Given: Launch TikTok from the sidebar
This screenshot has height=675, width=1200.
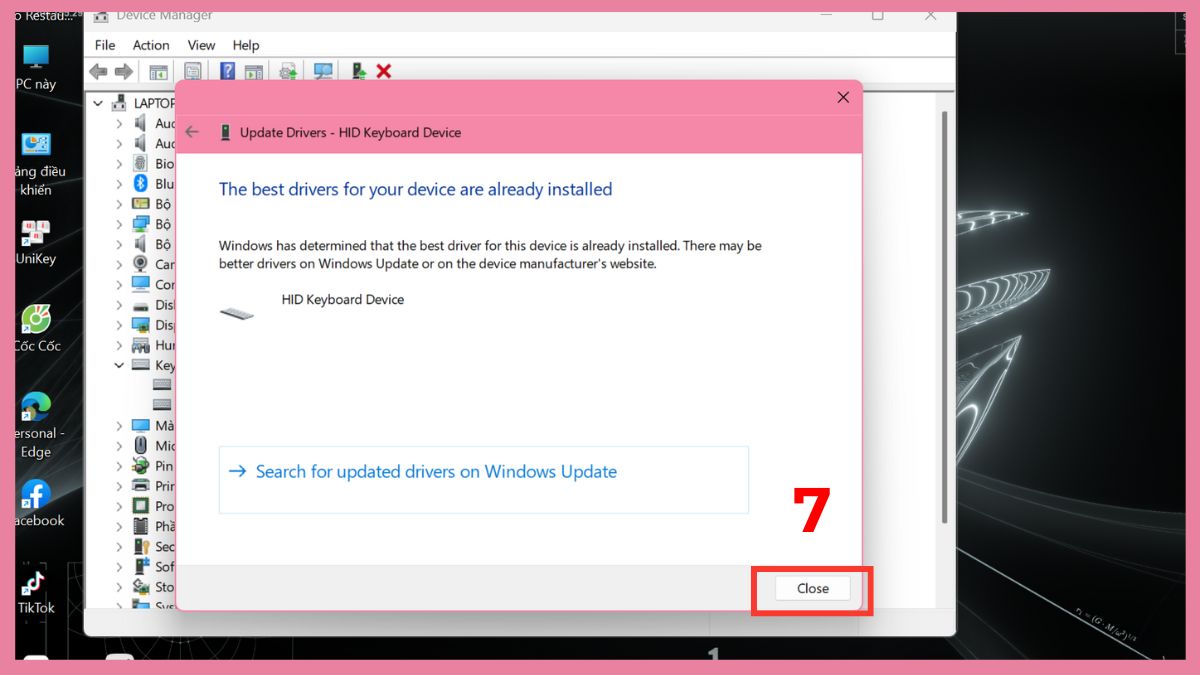Looking at the screenshot, I should [x=37, y=585].
